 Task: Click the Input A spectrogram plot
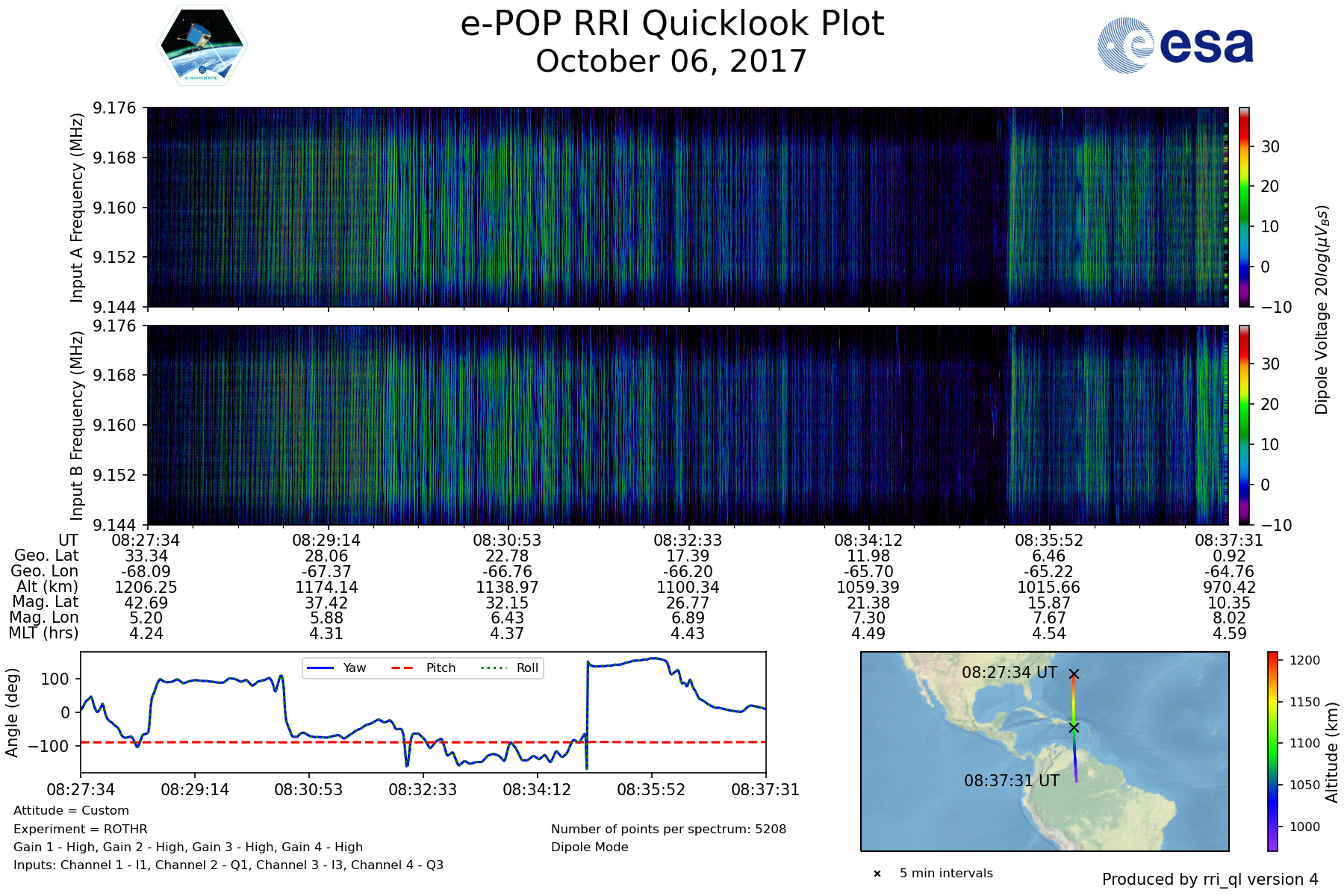tap(688, 207)
